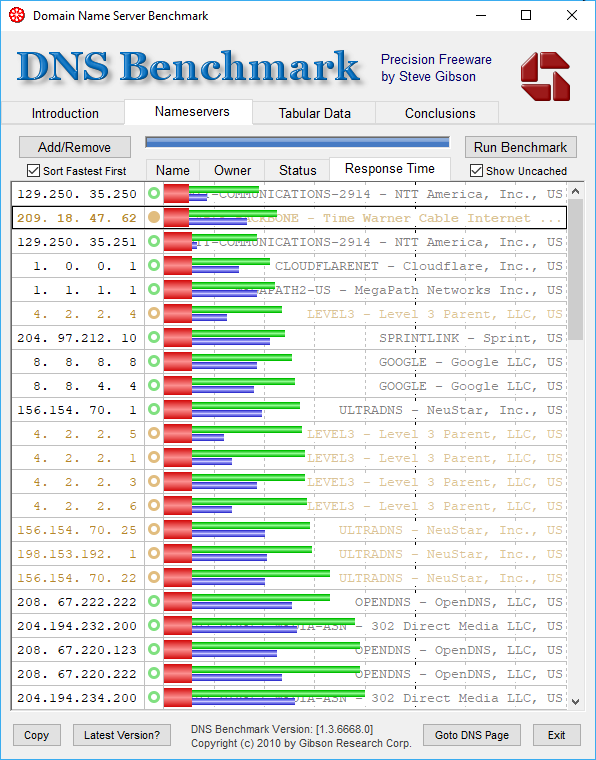Click Precision Freeware by Steve Gibson text
The image size is (596, 760).
pos(436,68)
